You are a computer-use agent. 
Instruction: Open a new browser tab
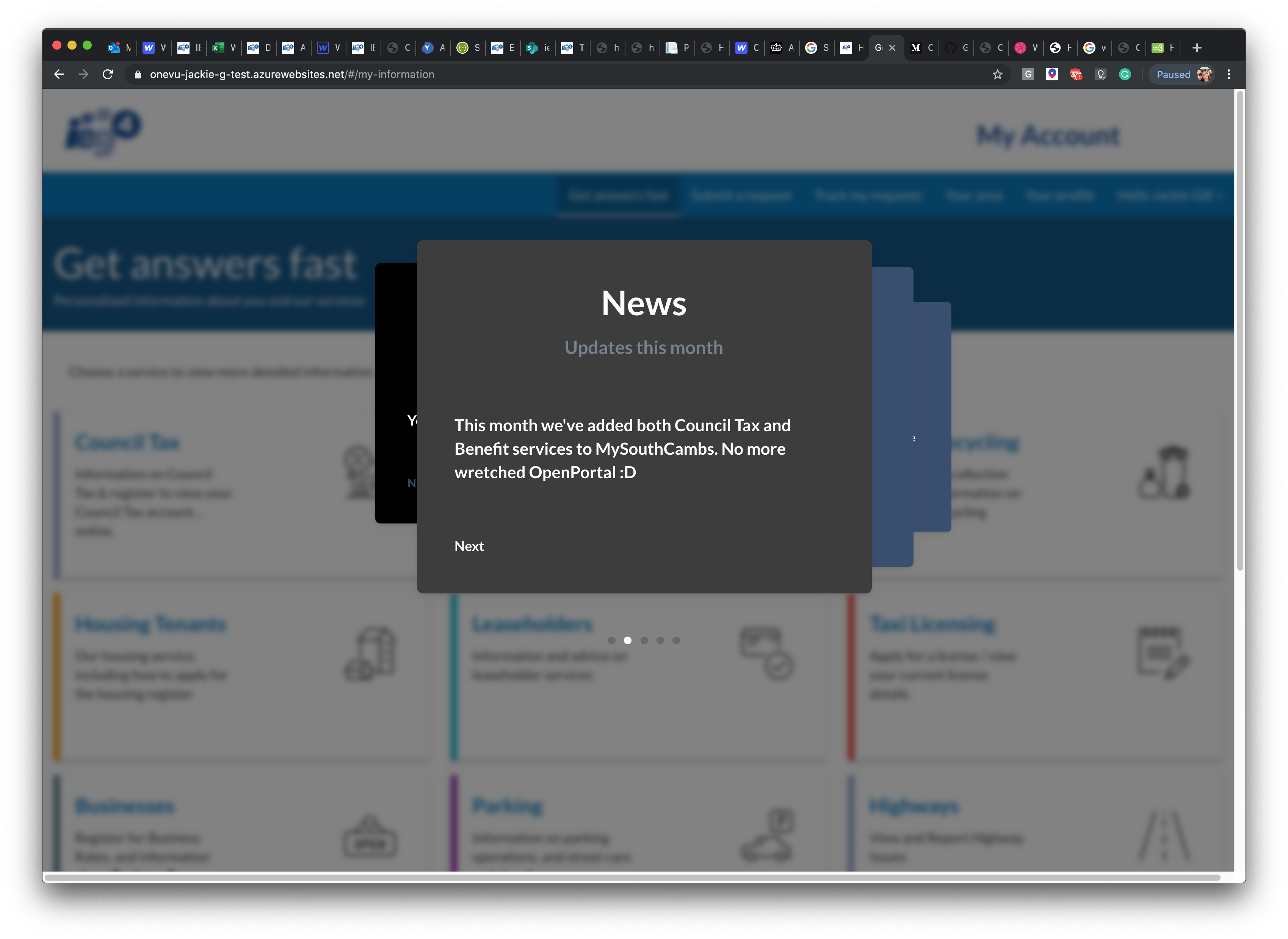[1197, 48]
